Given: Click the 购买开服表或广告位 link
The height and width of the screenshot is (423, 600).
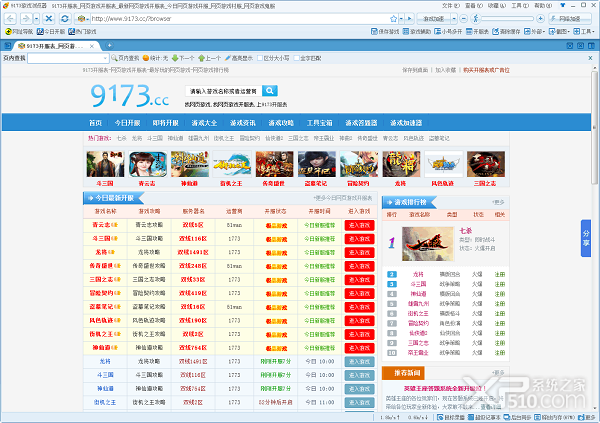Looking at the screenshot, I should pyautogui.click(x=486, y=70).
